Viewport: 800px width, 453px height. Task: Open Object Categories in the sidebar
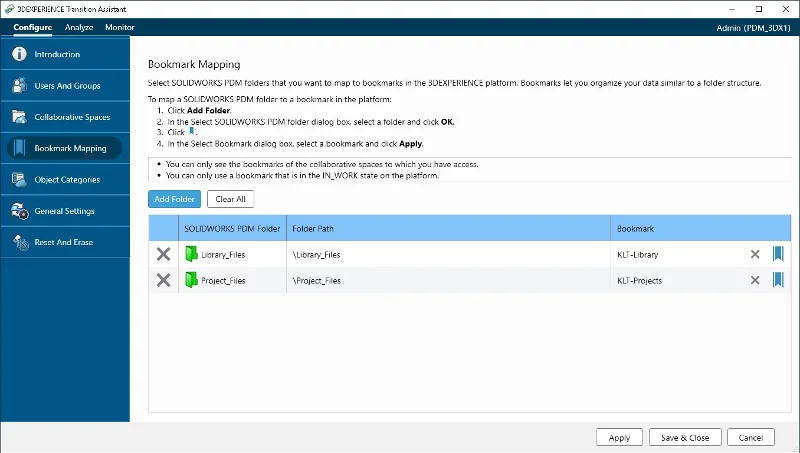66,180
